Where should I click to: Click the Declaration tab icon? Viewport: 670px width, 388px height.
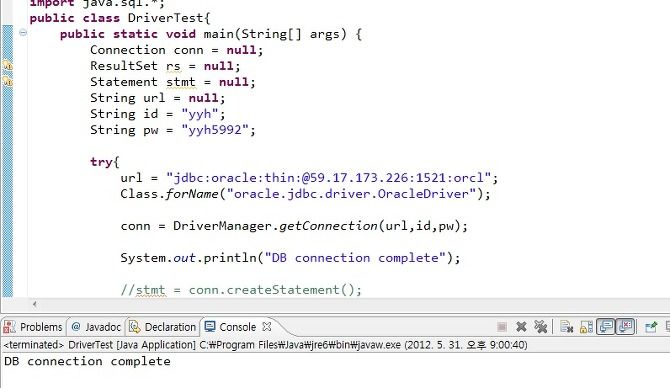(135, 327)
